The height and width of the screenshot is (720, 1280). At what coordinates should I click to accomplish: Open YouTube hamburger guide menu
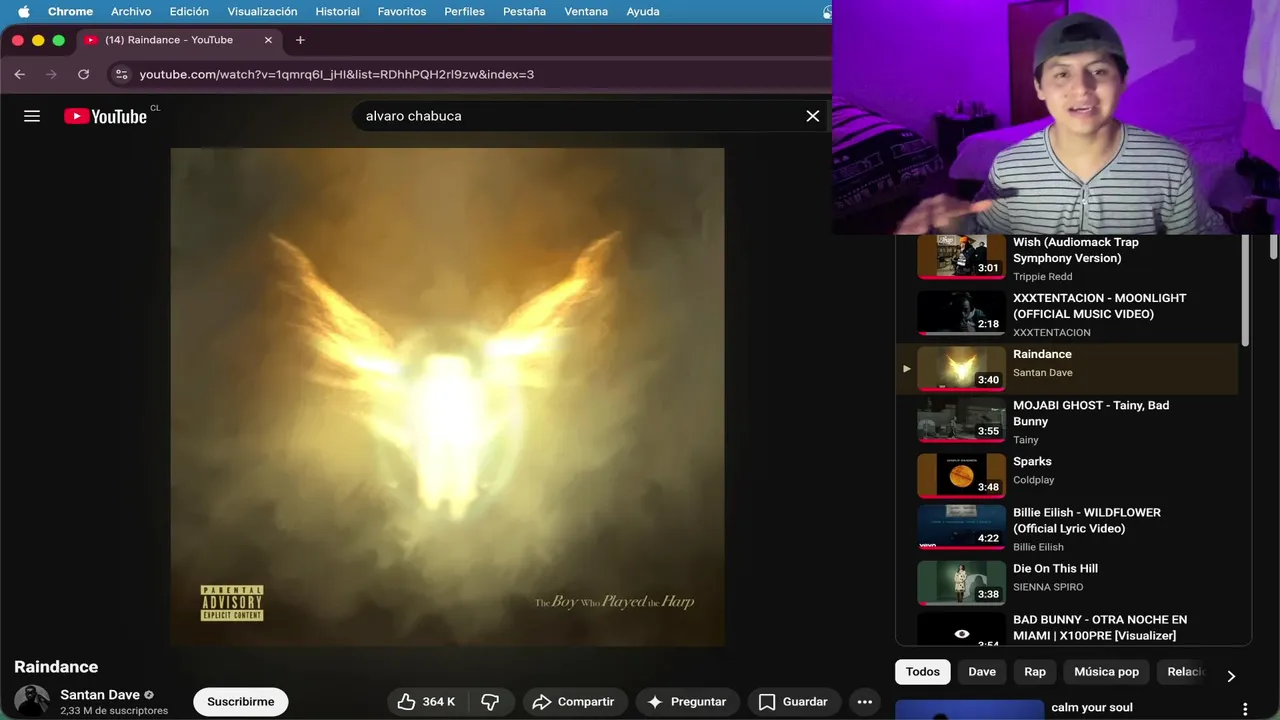[x=32, y=116]
